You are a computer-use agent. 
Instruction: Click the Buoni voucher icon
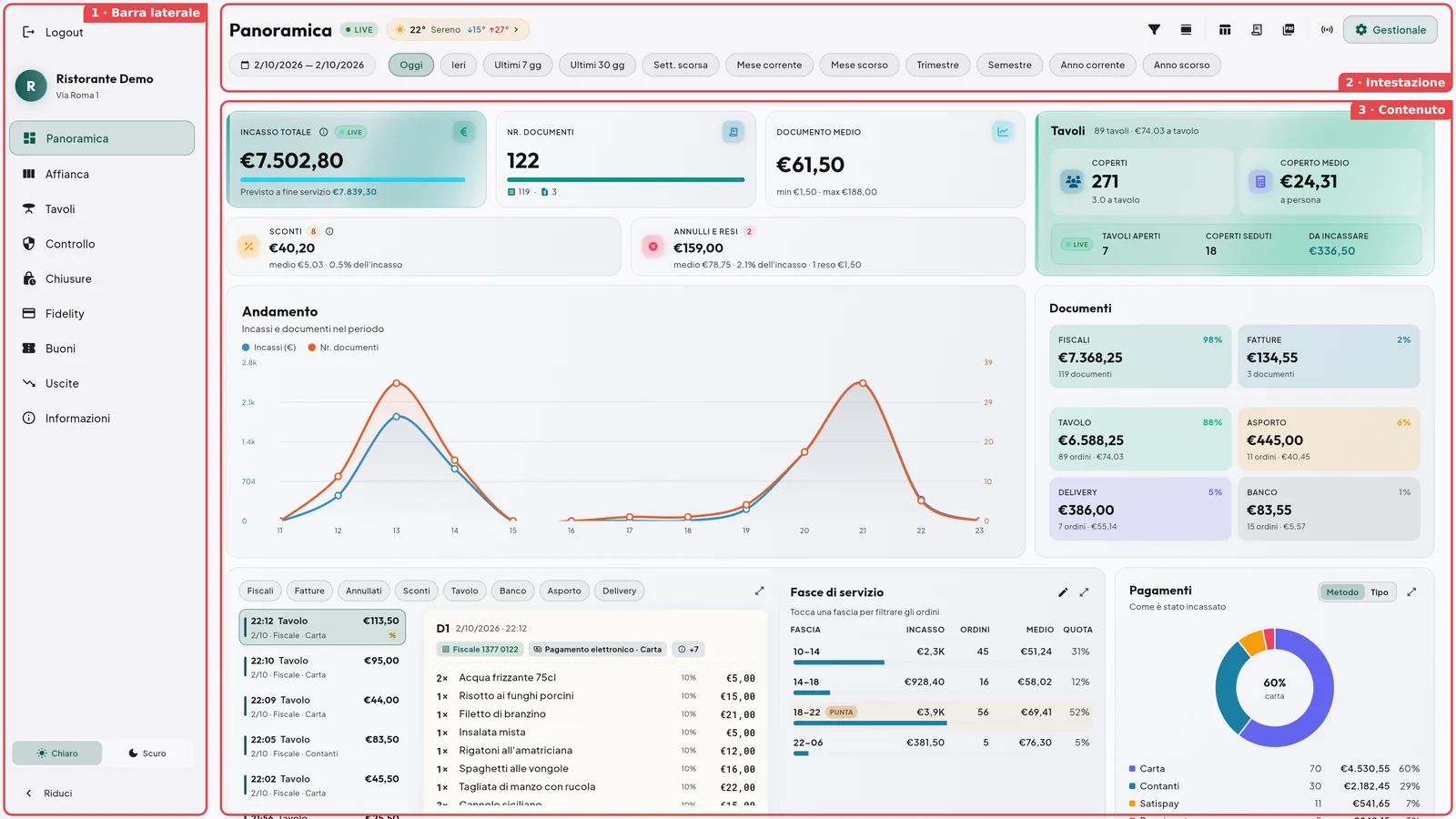[x=28, y=349]
